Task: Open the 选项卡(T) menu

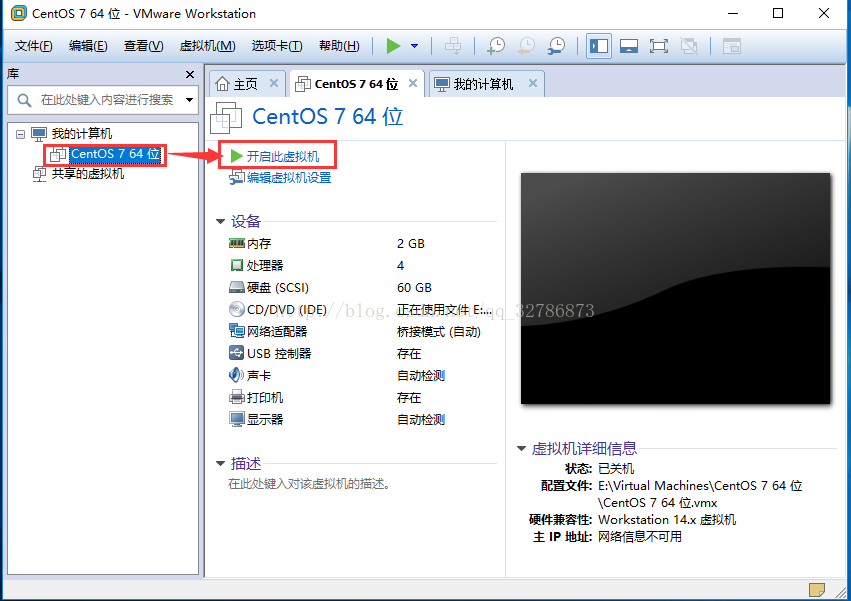Action: click(x=277, y=46)
